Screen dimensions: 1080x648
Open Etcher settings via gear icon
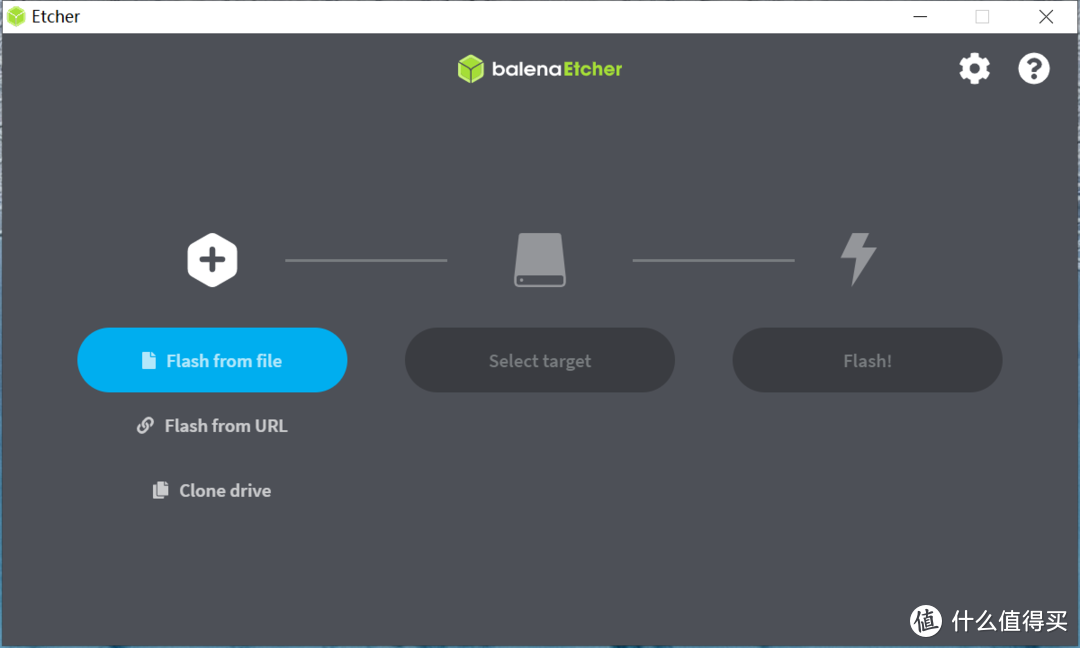[x=974, y=69]
